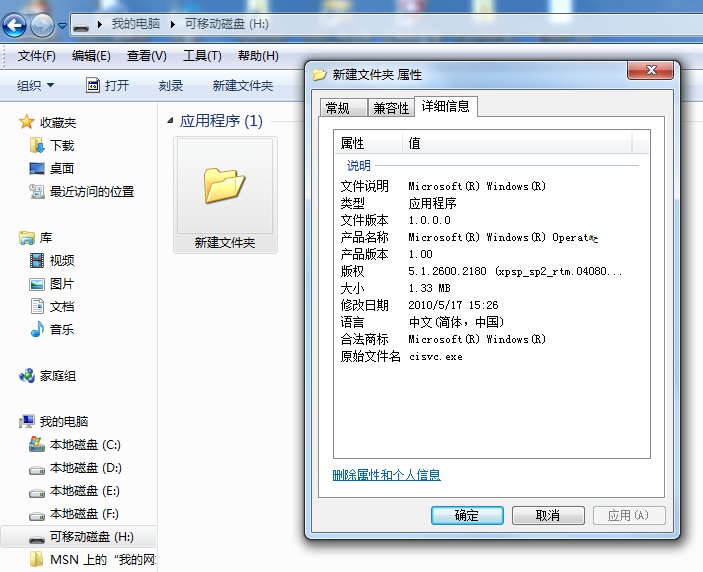
Task: Open the 工具(T) menu
Action: [x=202, y=56]
